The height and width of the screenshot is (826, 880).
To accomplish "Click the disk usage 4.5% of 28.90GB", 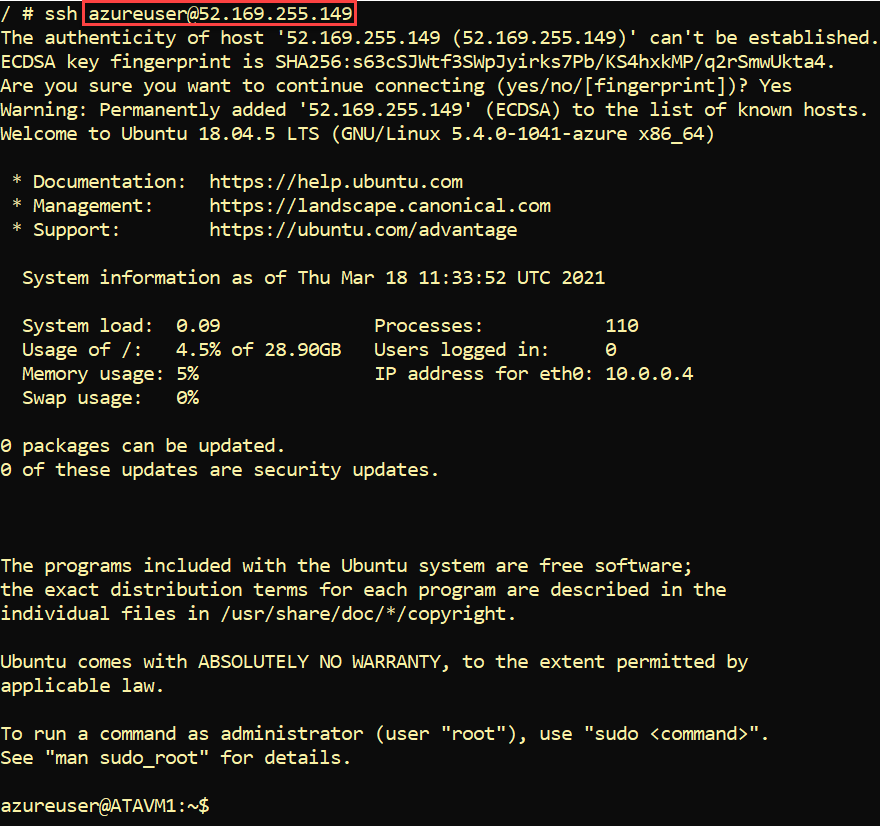I will tap(258, 350).
